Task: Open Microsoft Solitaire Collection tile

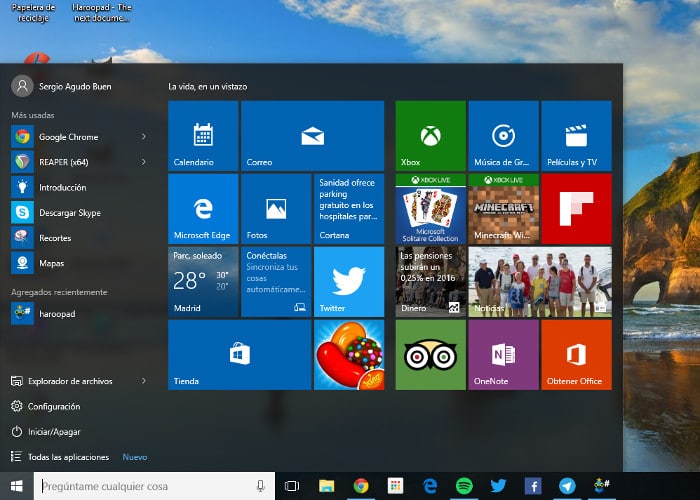Action: point(431,208)
